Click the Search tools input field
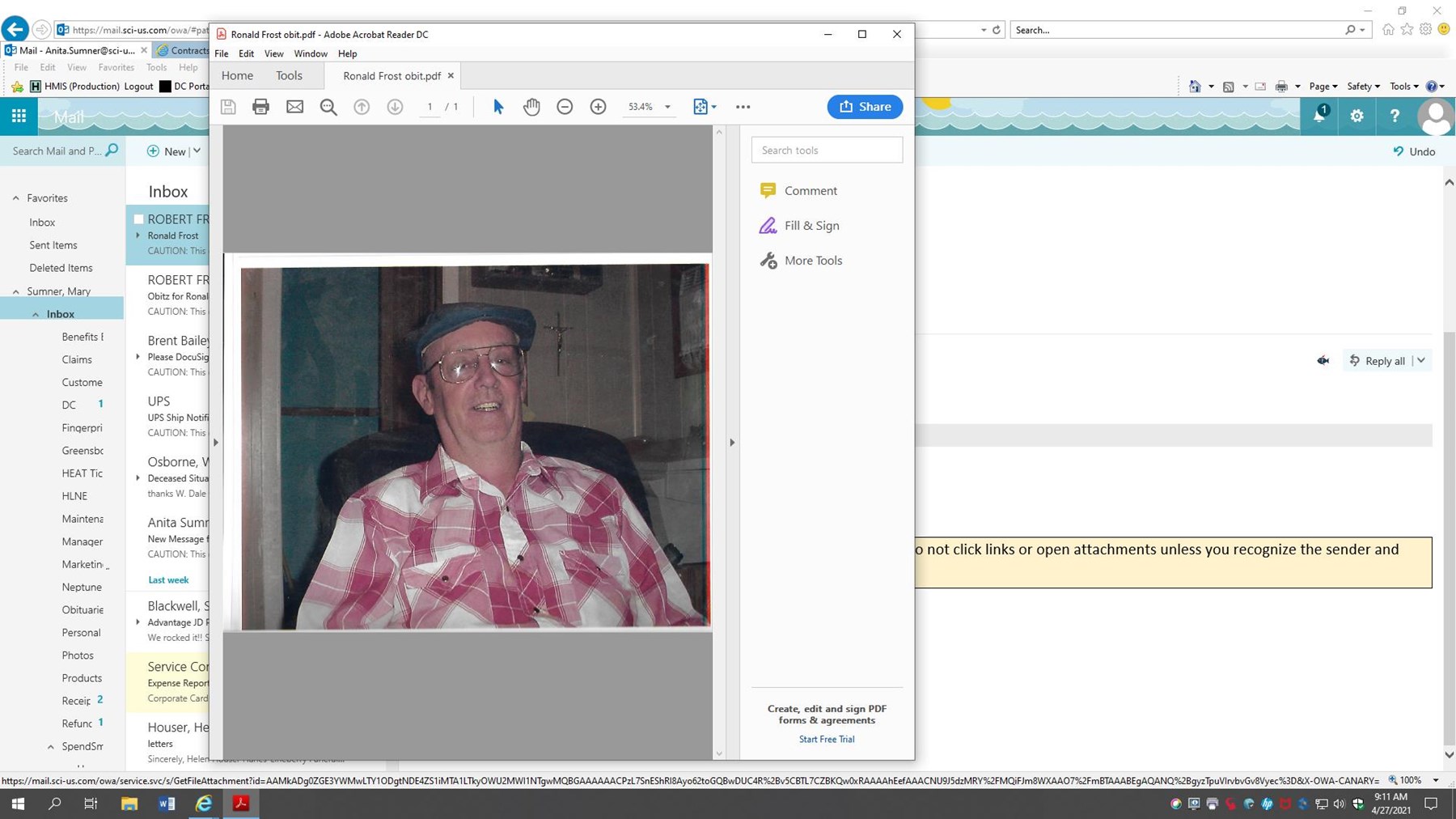This screenshot has width=1456, height=819. point(827,151)
